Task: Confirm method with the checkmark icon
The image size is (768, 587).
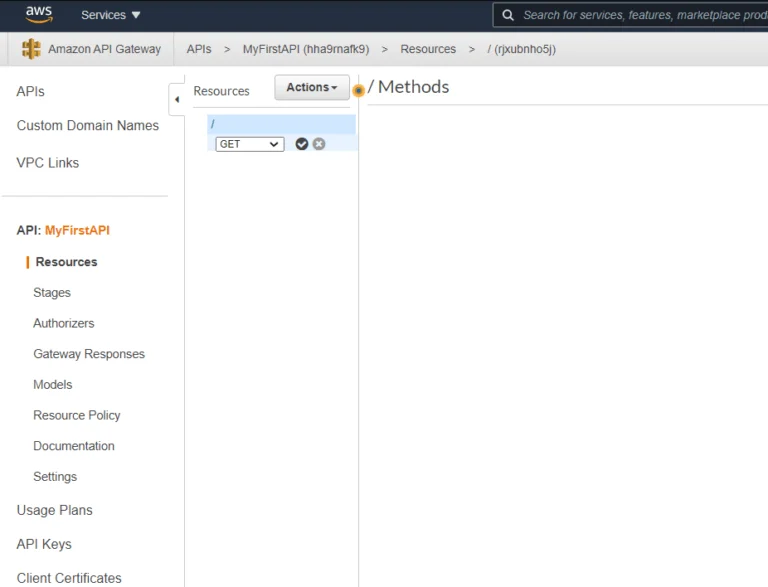Action: pos(302,144)
